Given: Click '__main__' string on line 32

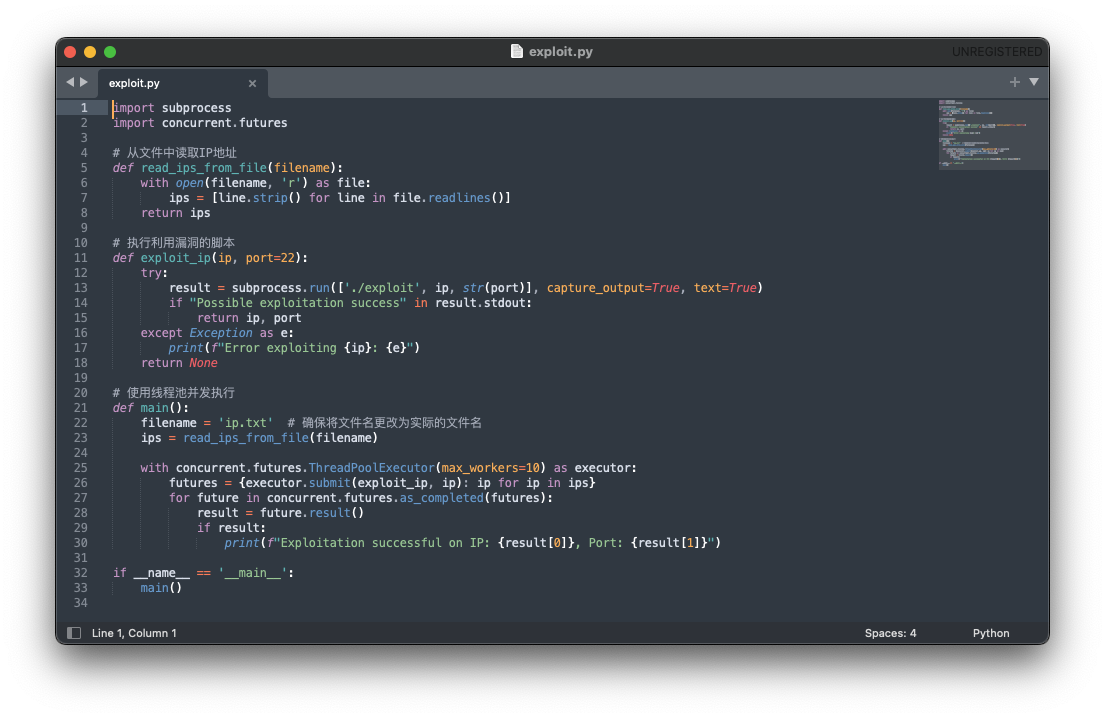Looking at the screenshot, I should point(252,573).
